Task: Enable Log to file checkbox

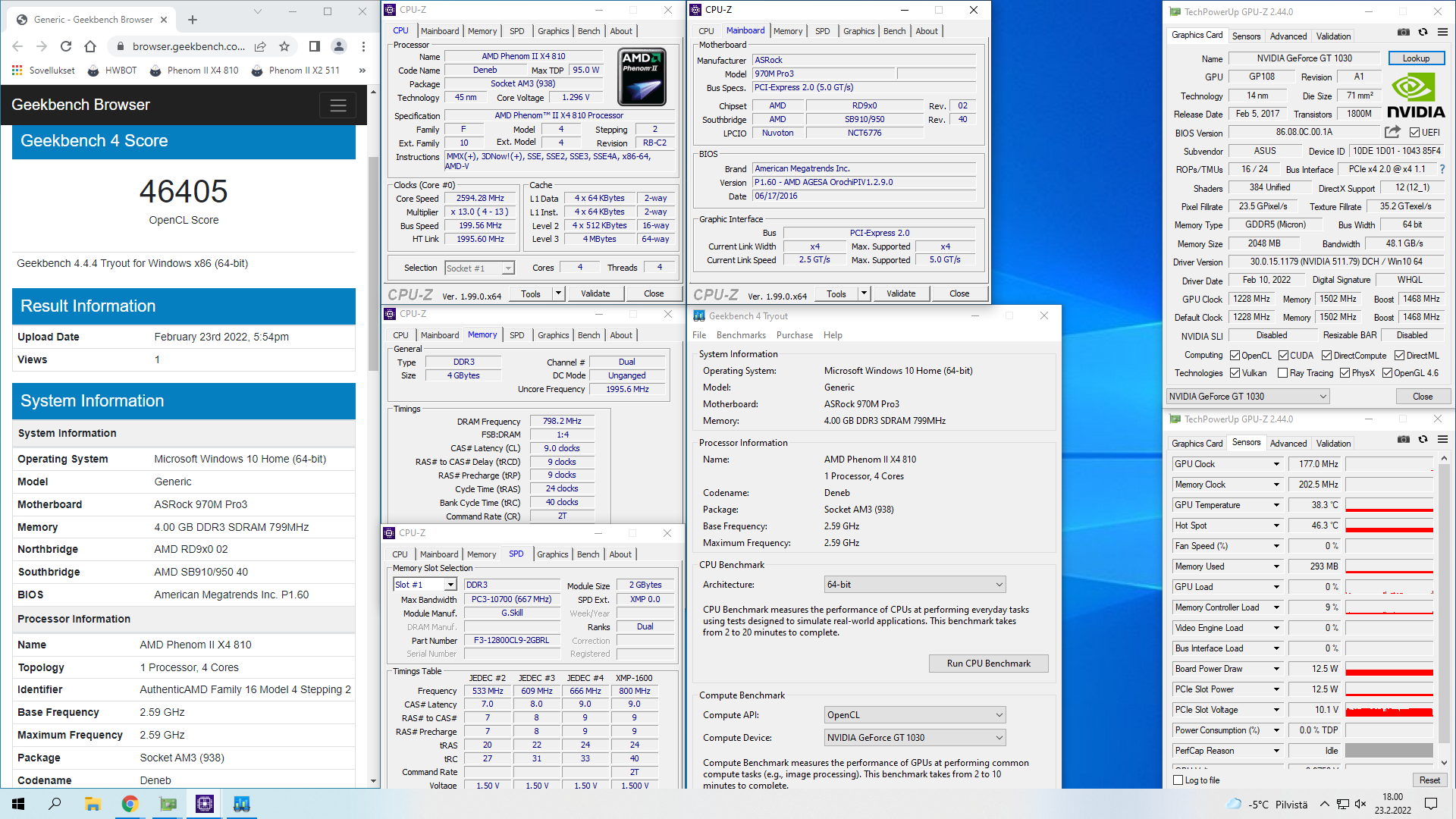Action: point(1178,780)
